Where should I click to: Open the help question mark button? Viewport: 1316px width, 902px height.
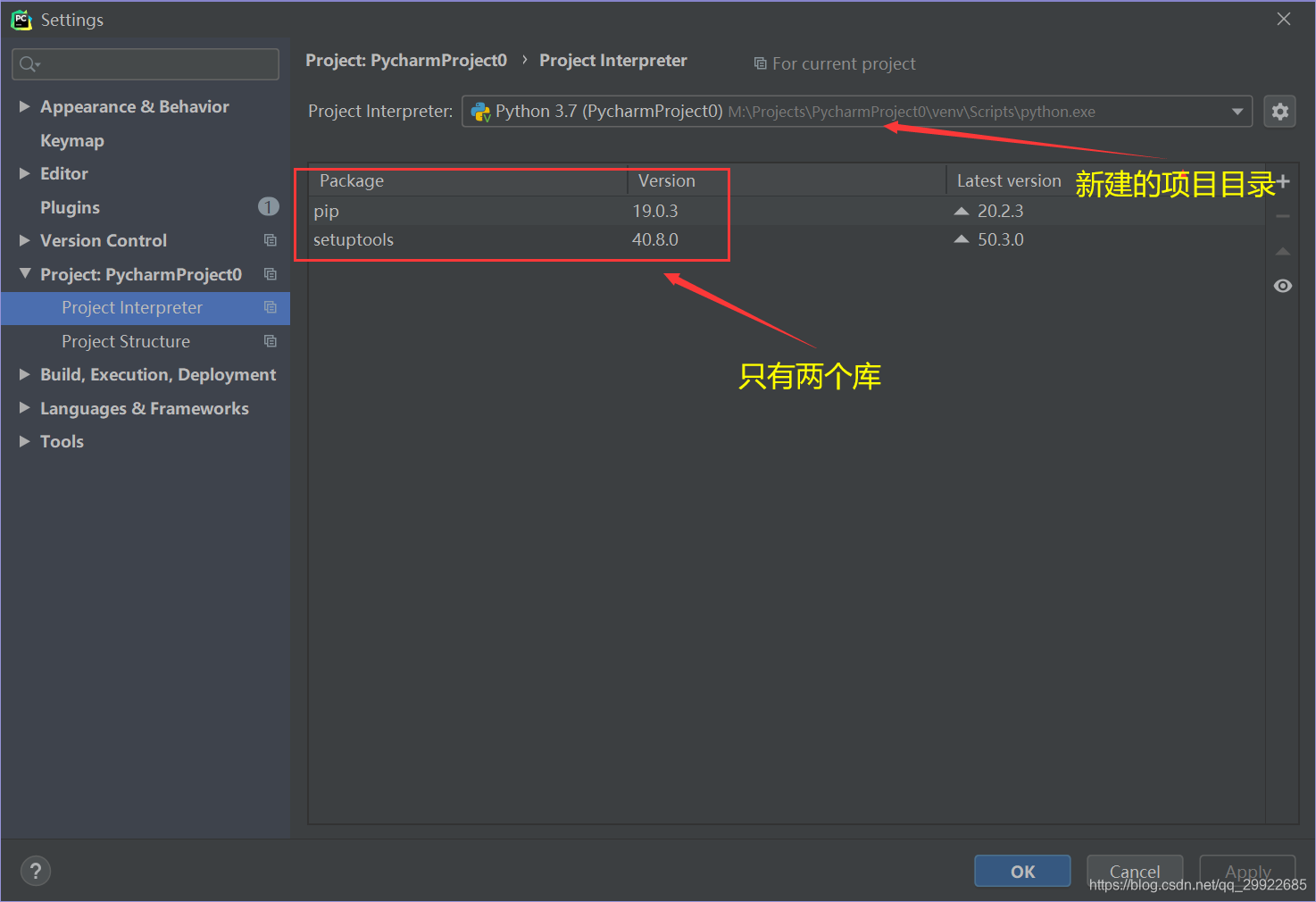tap(36, 871)
